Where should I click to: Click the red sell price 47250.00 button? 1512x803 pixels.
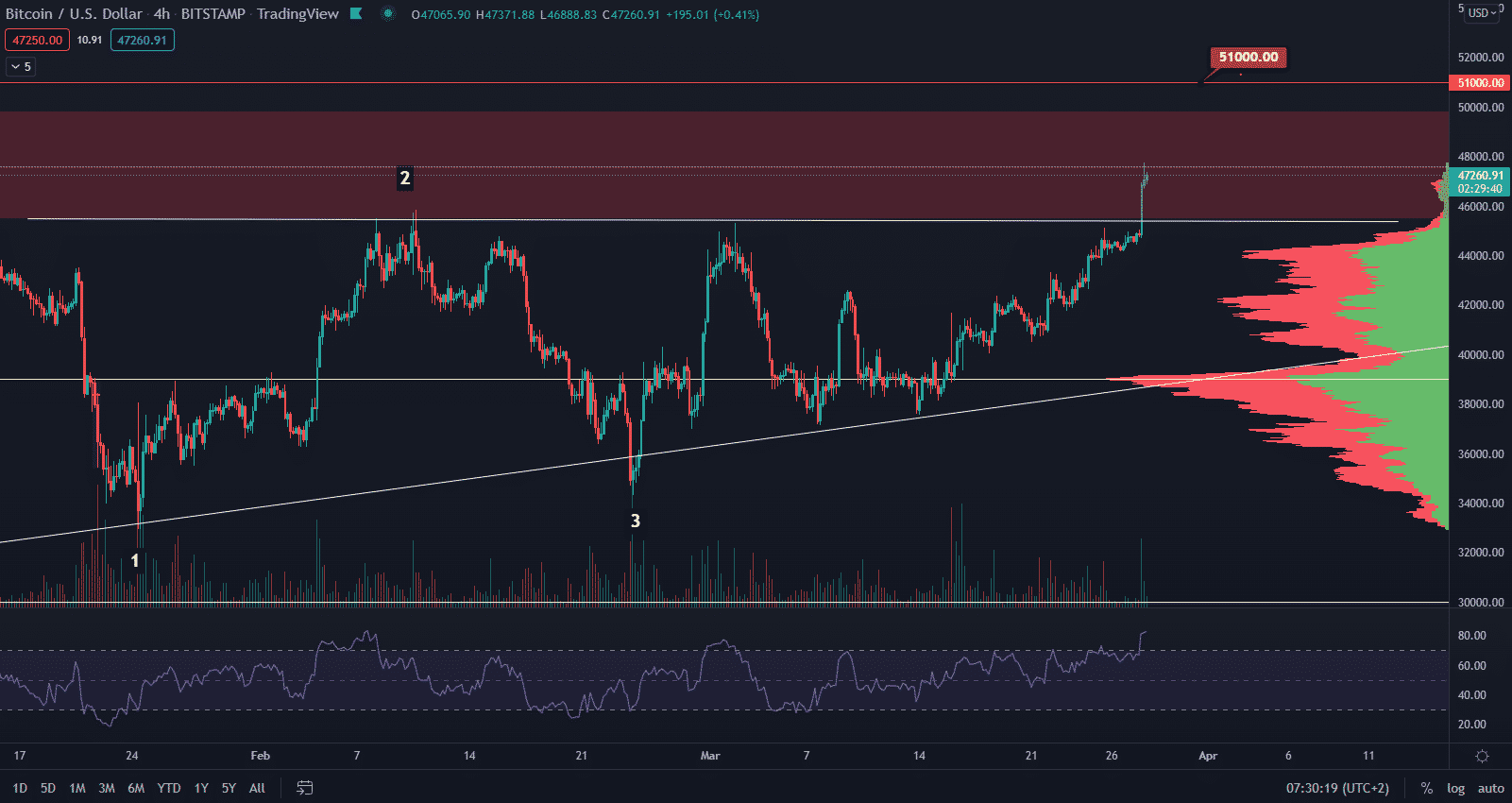pyautogui.click(x=37, y=41)
